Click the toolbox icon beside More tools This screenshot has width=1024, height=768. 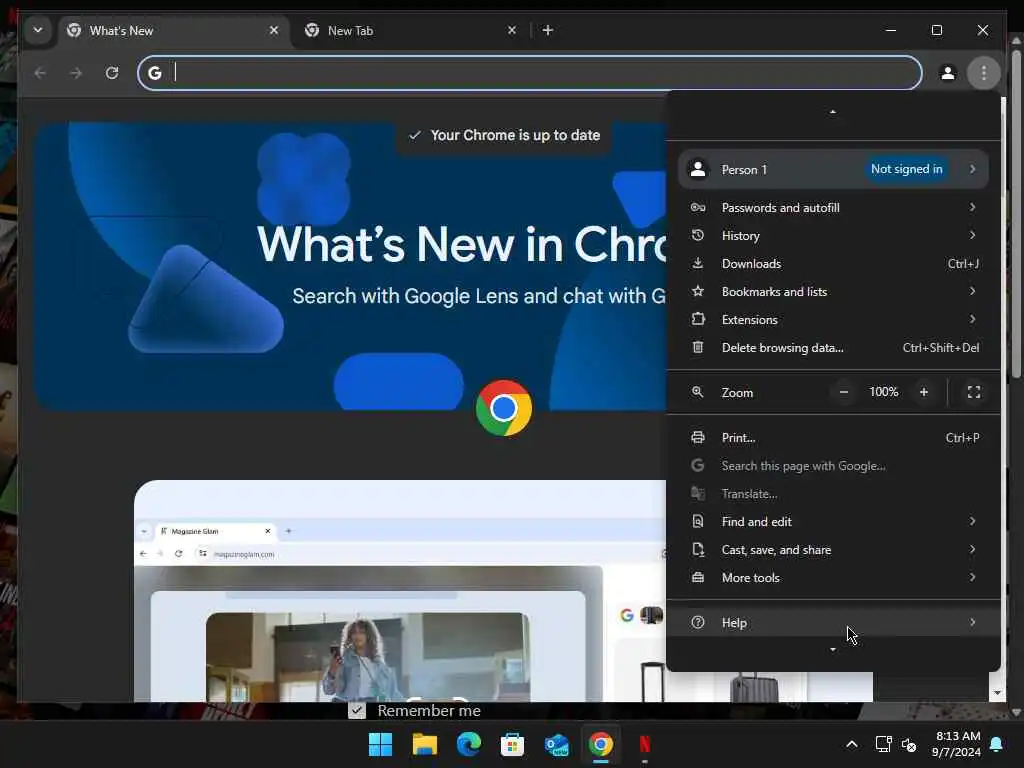(x=697, y=577)
